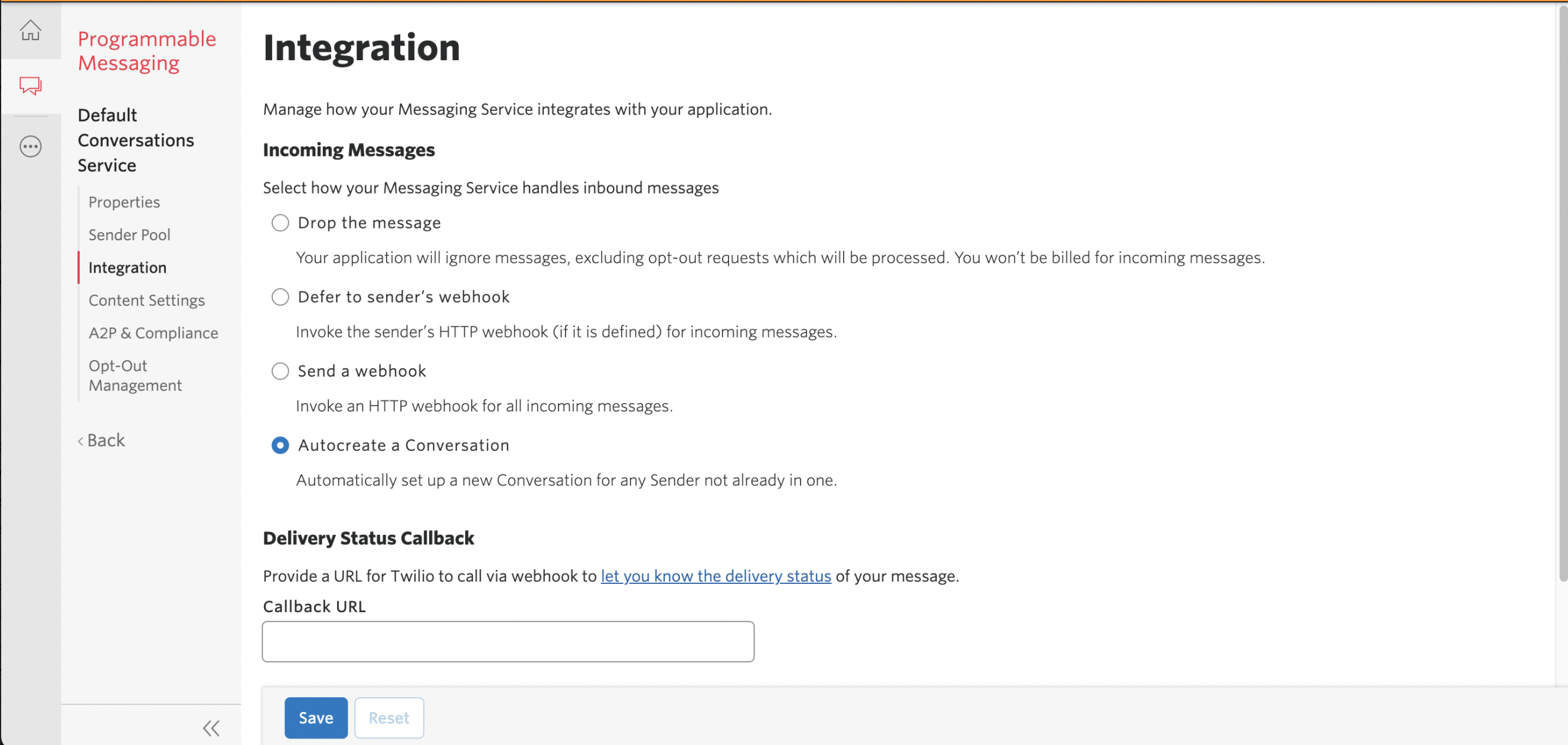
Task: Click Default Conversations Service heading
Action: (136, 140)
